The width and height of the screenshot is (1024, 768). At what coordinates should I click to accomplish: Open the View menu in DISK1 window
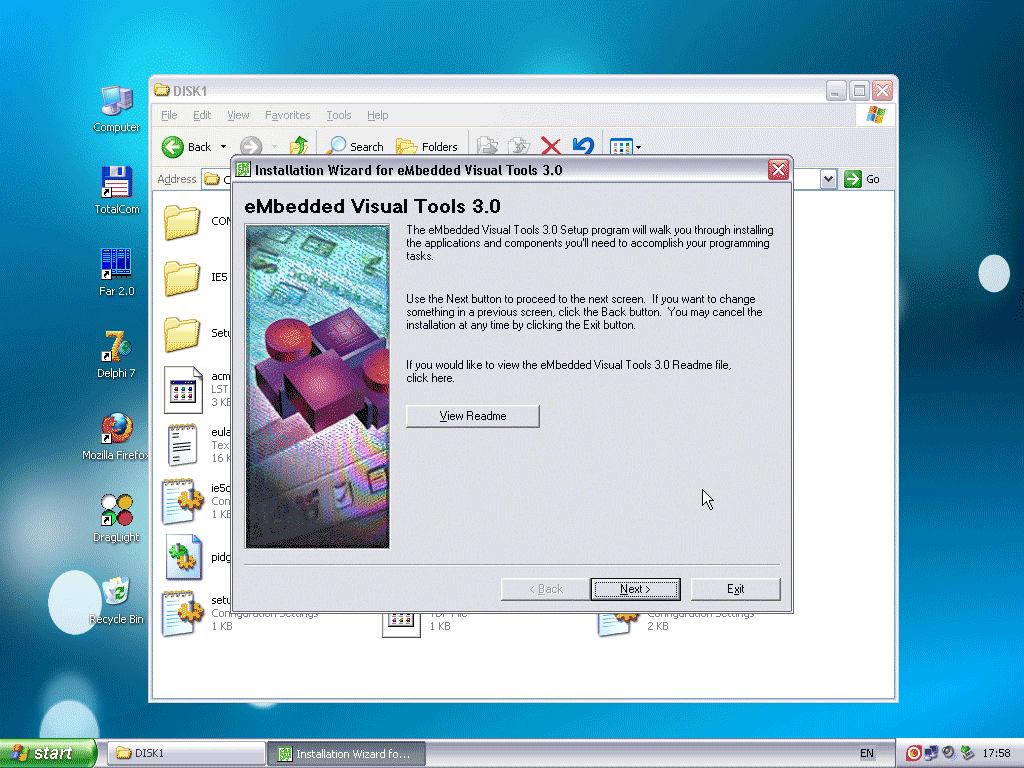click(238, 115)
